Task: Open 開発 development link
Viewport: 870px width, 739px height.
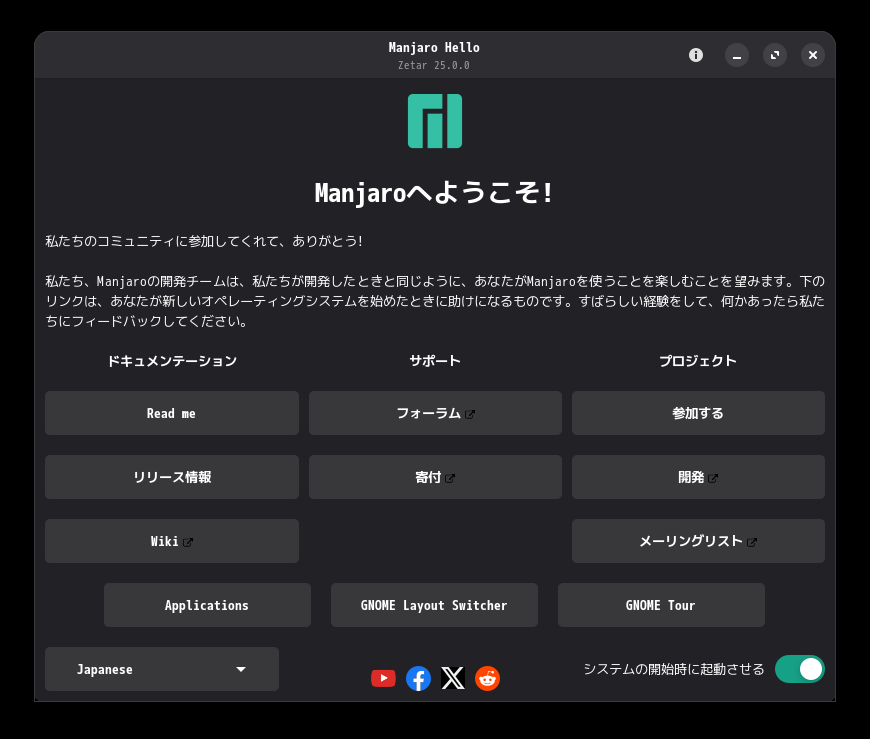Action: tap(698, 477)
